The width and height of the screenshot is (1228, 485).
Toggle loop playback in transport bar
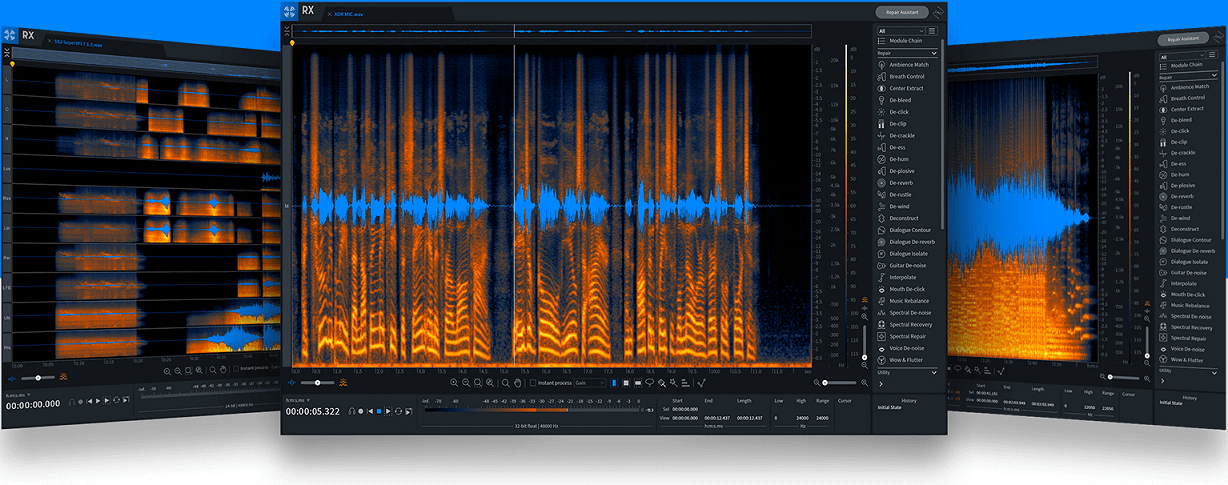tap(398, 411)
